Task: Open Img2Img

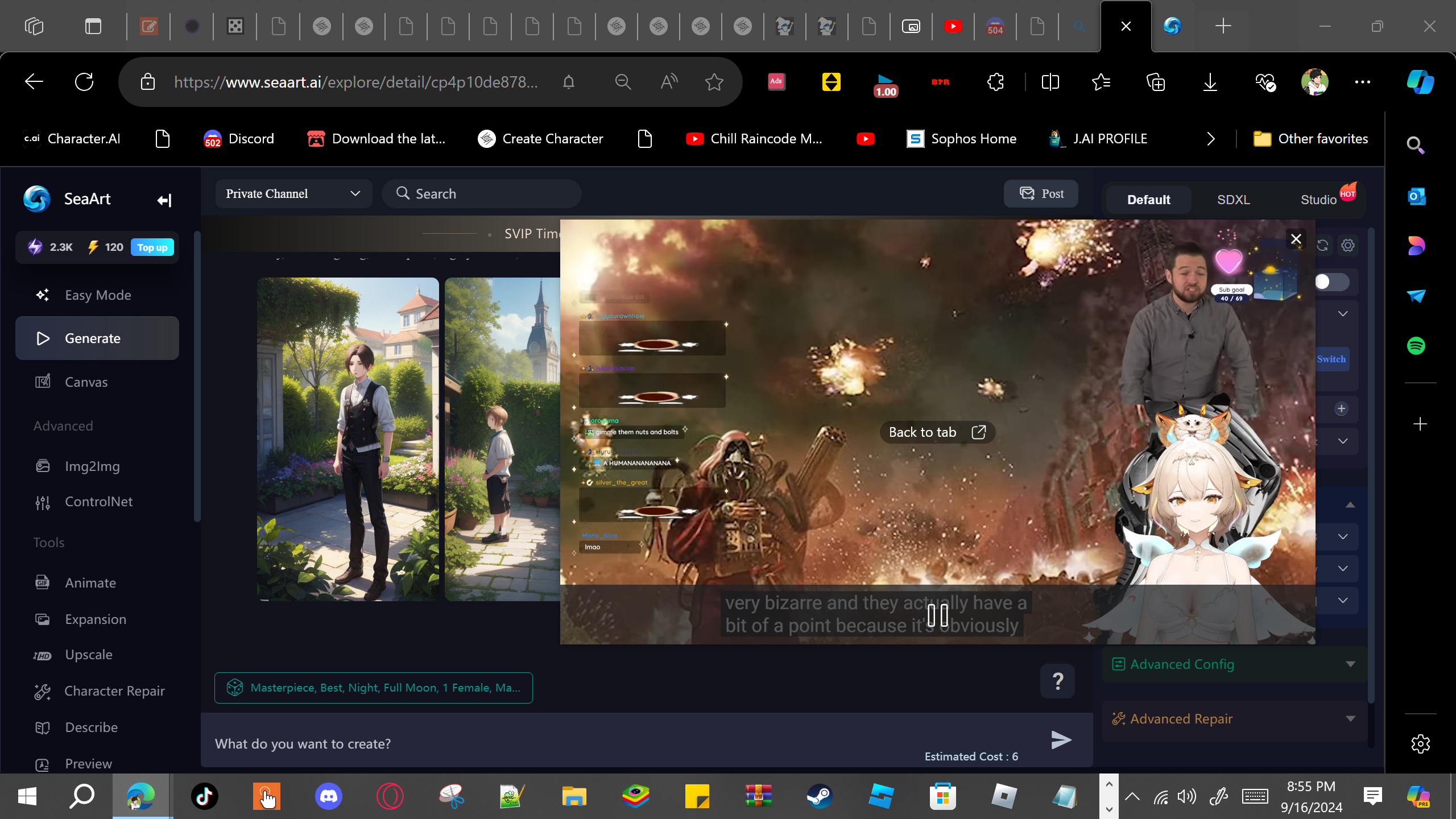Action: [x=97, y=466]
